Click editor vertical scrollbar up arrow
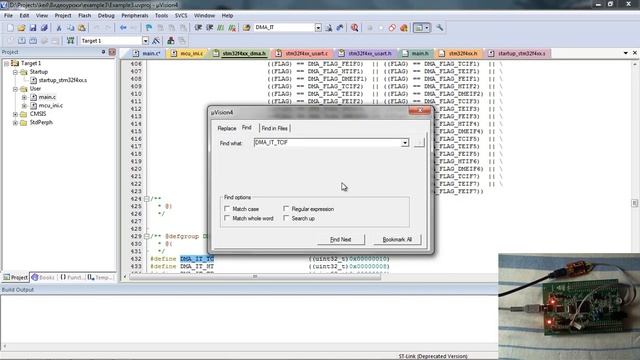Screen dimensions: 640x360 pos(635,64)
